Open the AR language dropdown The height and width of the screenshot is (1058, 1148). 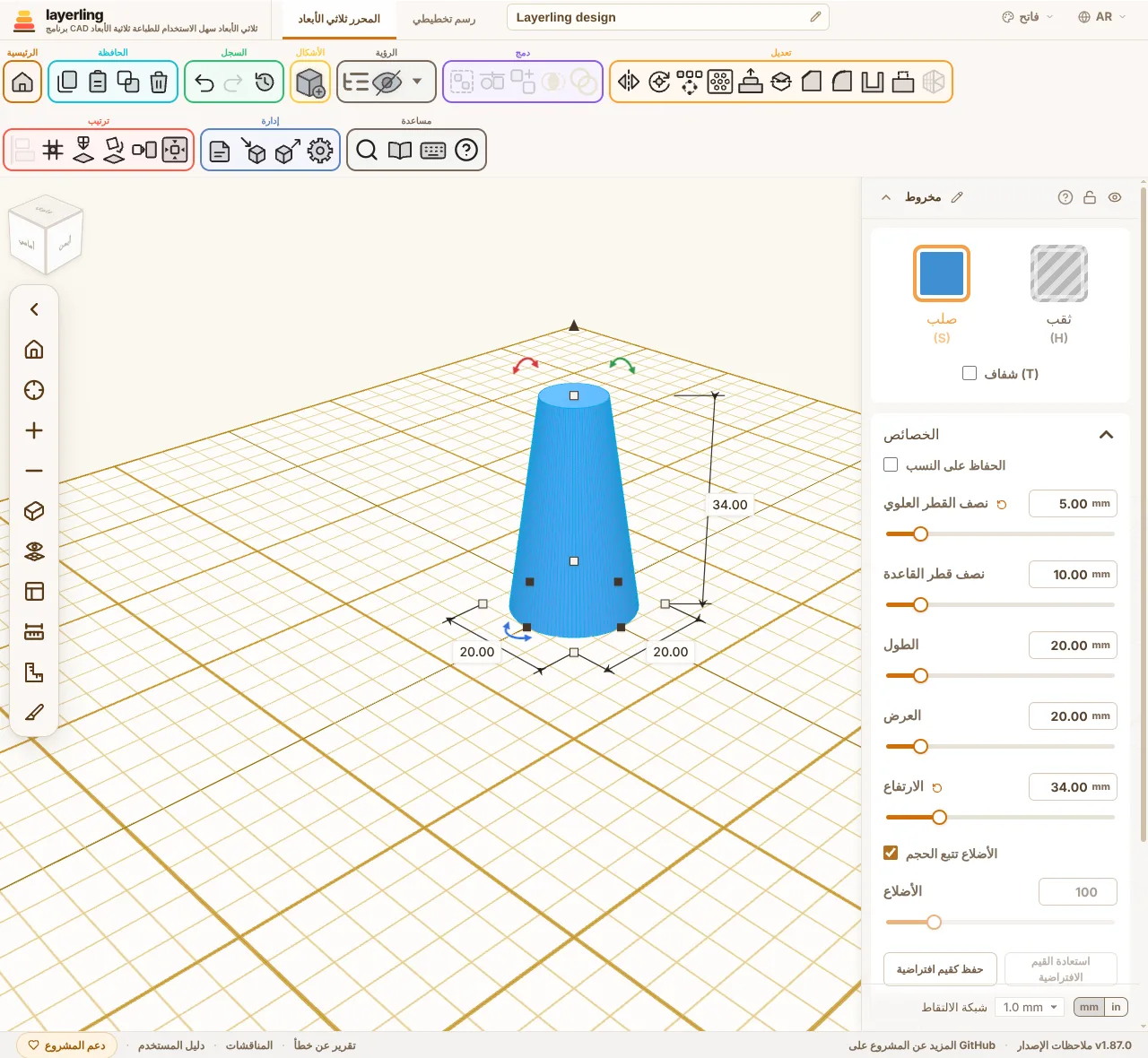[1102, 17]
